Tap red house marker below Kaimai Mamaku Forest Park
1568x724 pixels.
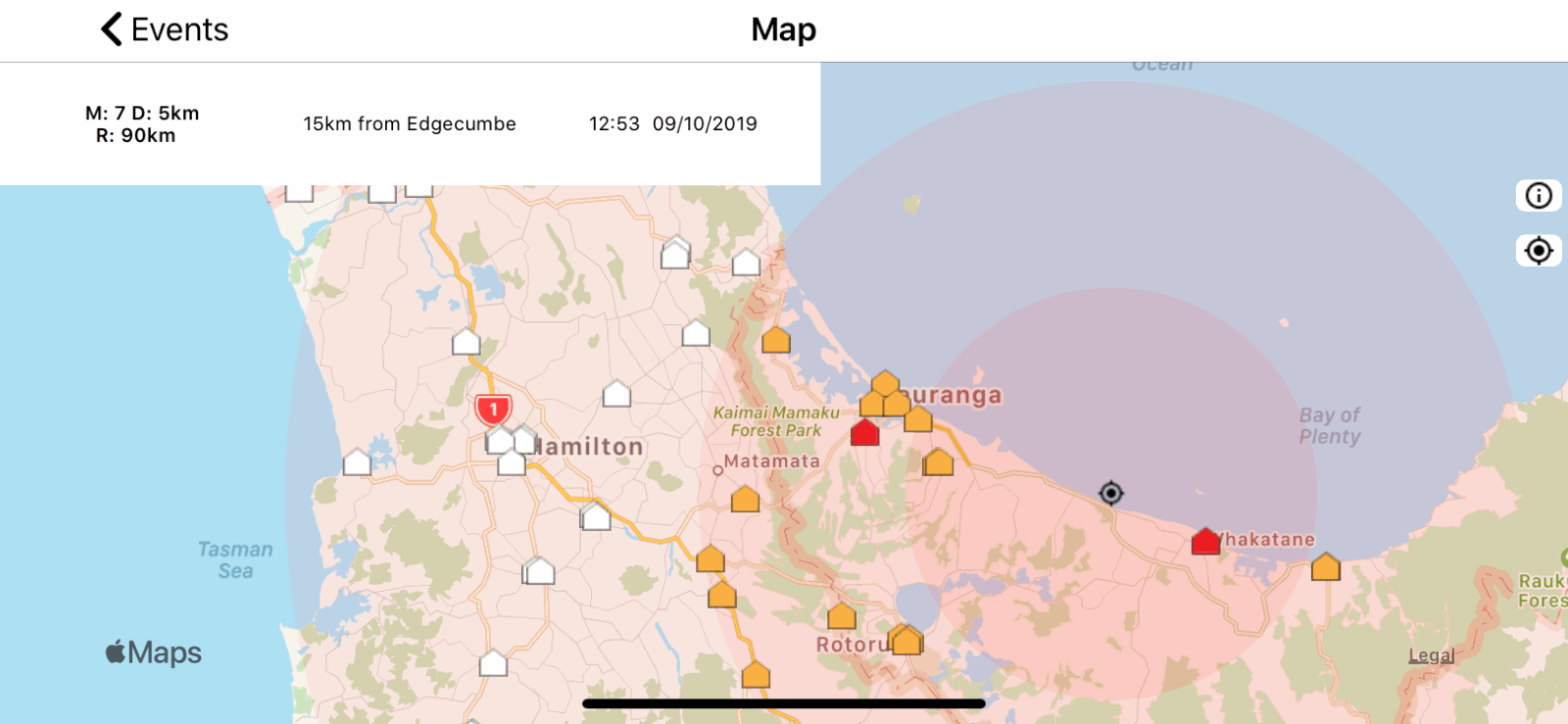click(x=864, y=433)
